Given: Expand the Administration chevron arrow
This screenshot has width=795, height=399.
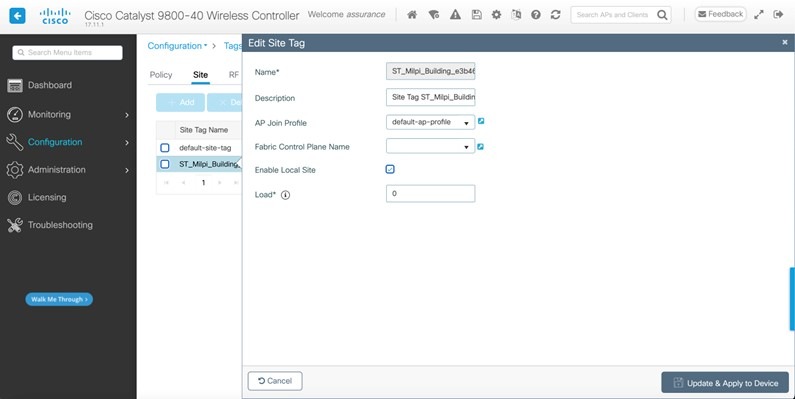Looking at the screenshot, I should click(127, 170).
